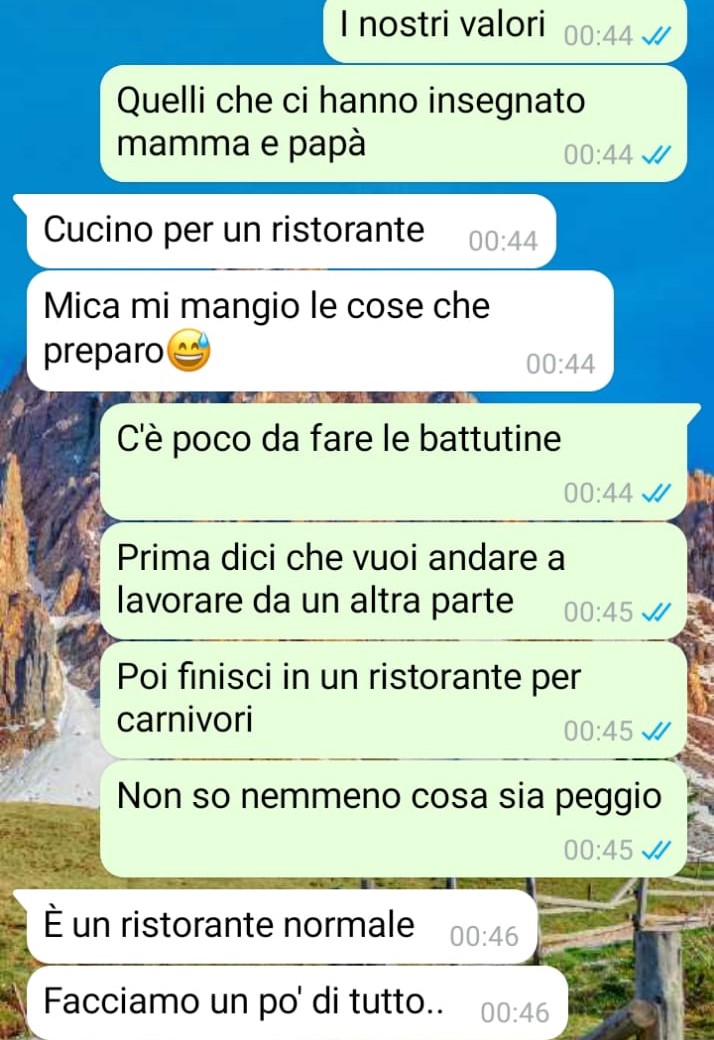Tap the 00:46 timestamp on 'ristorante normale'

click(484, 937)
